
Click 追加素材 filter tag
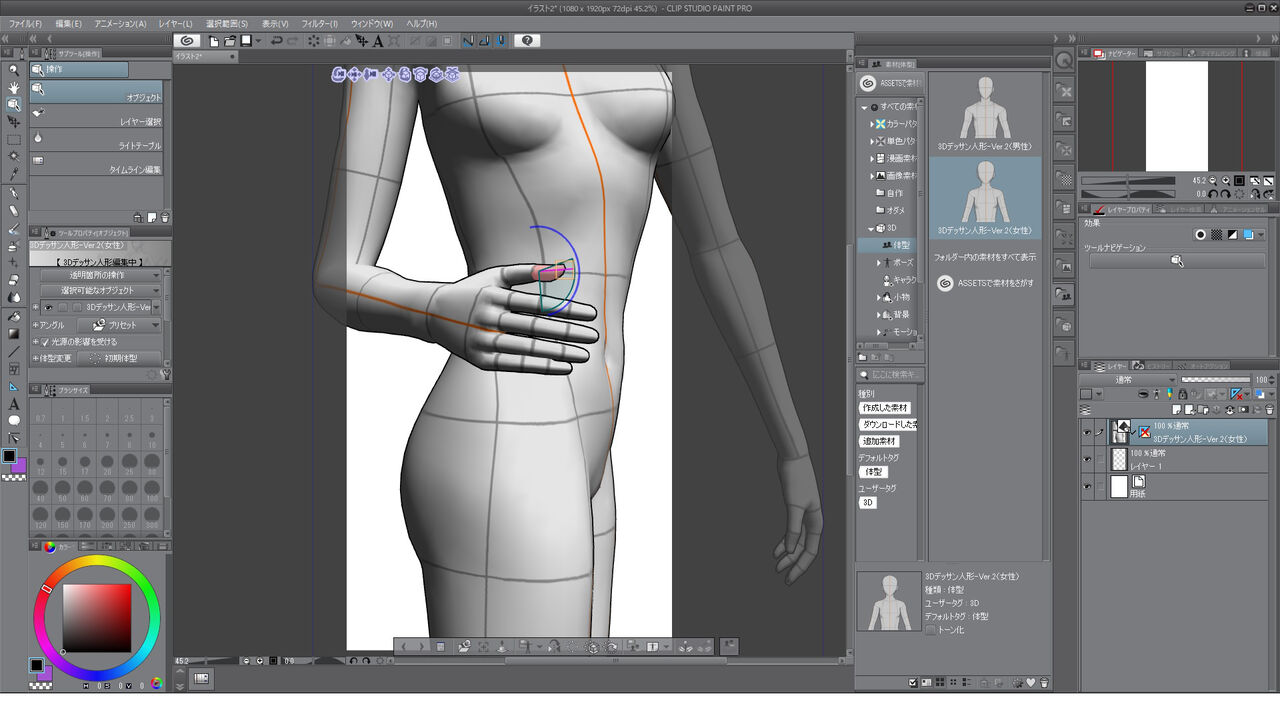coord(880,441)
